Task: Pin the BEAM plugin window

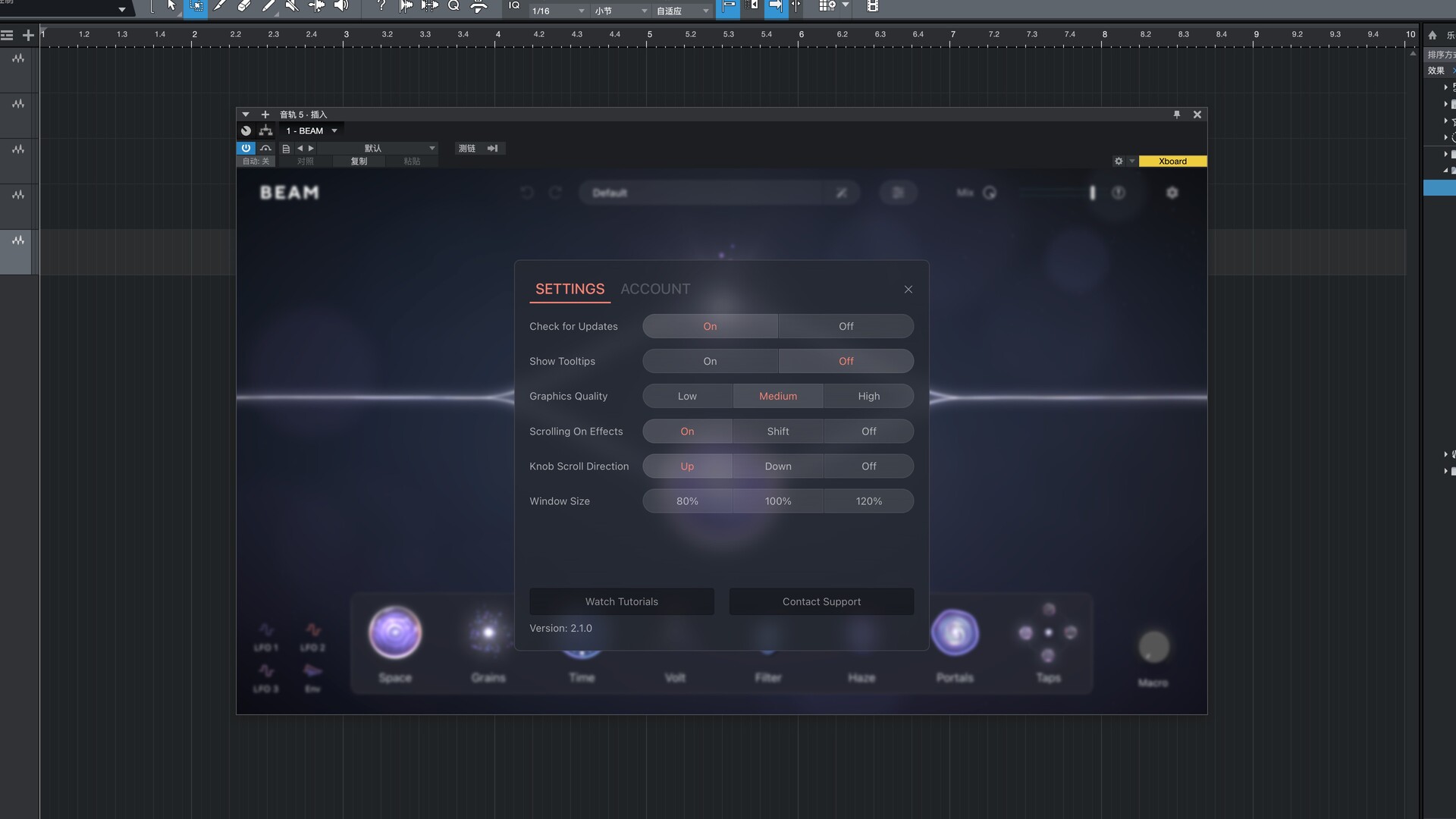Action: tap(1177, 115)
